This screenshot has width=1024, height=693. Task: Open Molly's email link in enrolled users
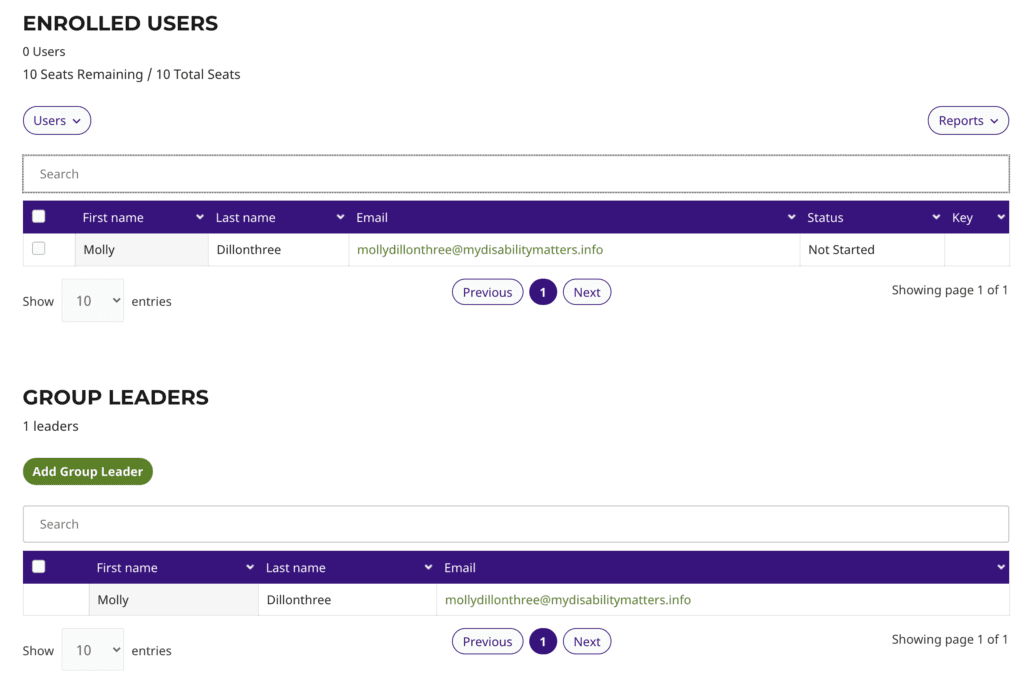point(480,250)
